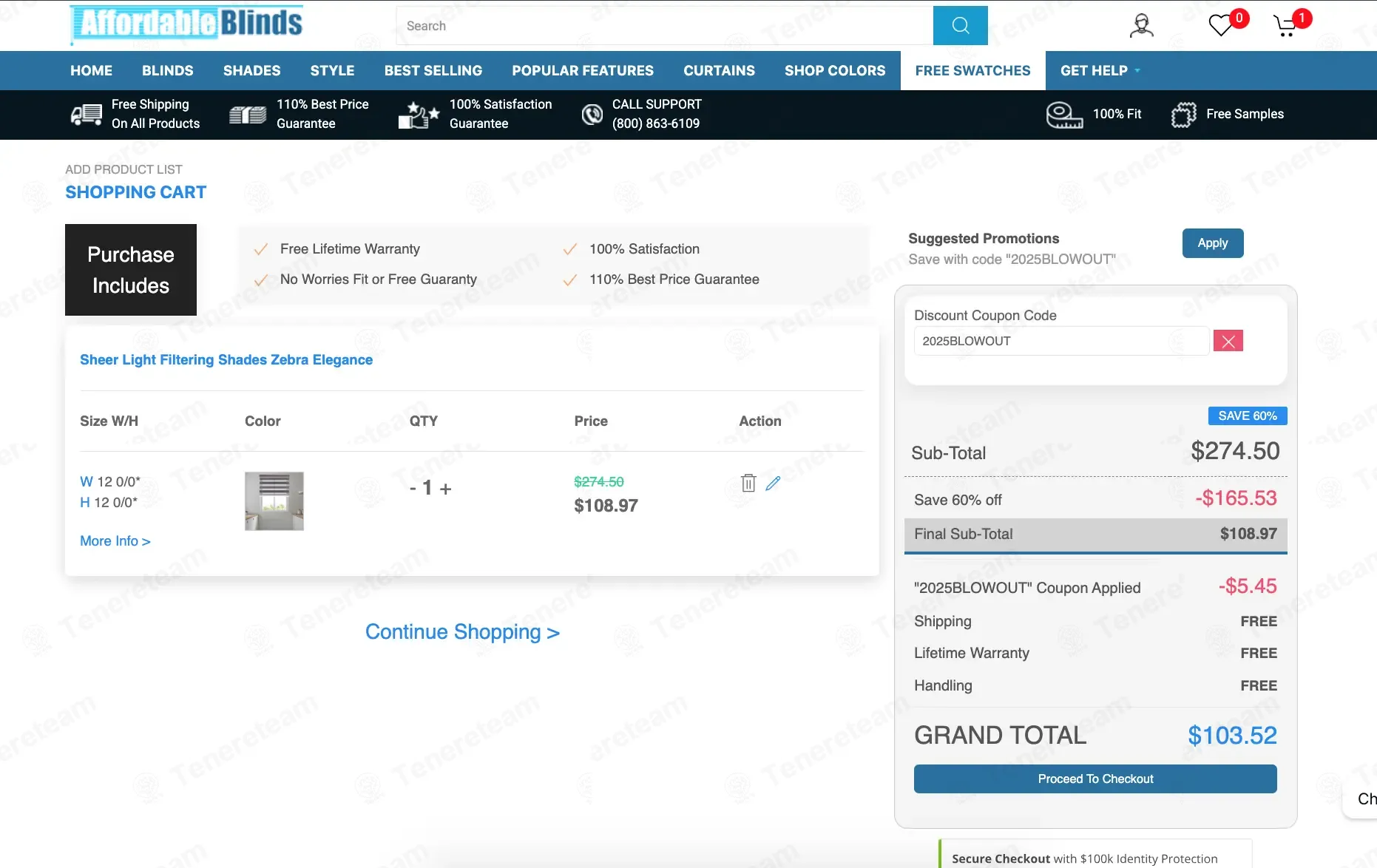The height and width of the screenshot is (868, 1377).
Task: Click the Free Shipping truck icon
Action: click(87, 115)
